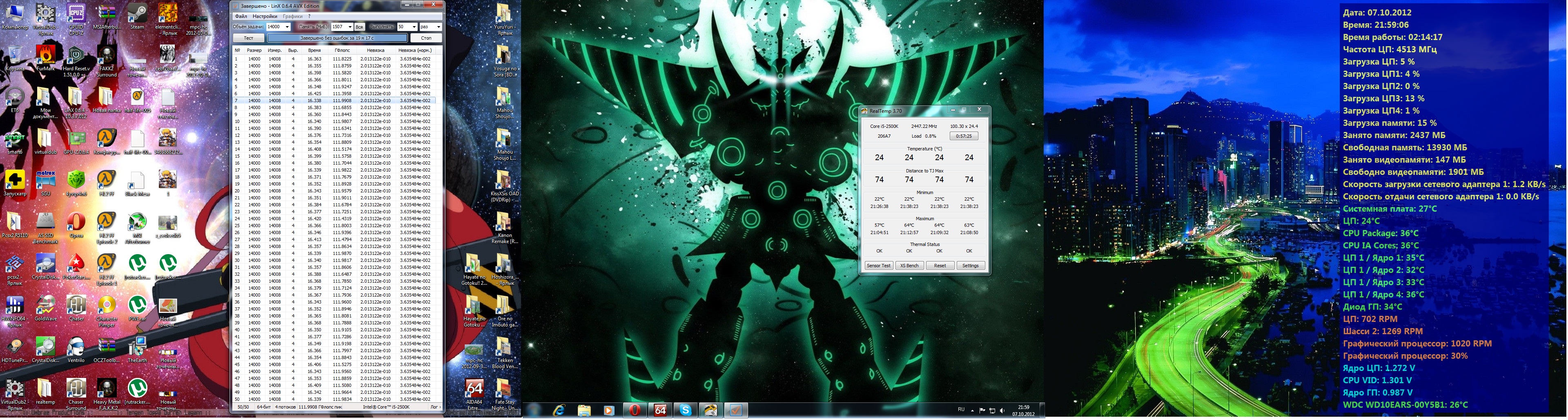Click the Время column header in LinX

(x=314, y=50)
